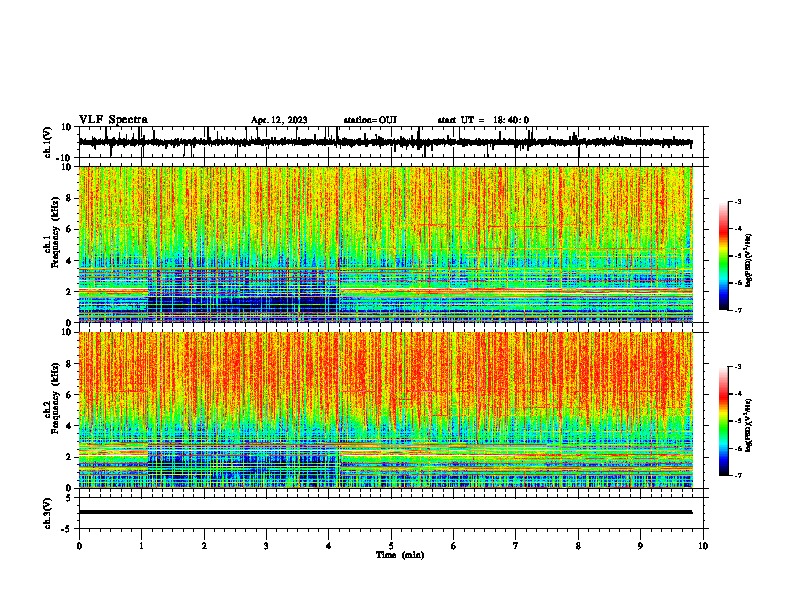Image resolution: width=792 pixels, height=612 pixels.
Task: Click the time axis tick label "3"
Action: click(x=266, y=546)
